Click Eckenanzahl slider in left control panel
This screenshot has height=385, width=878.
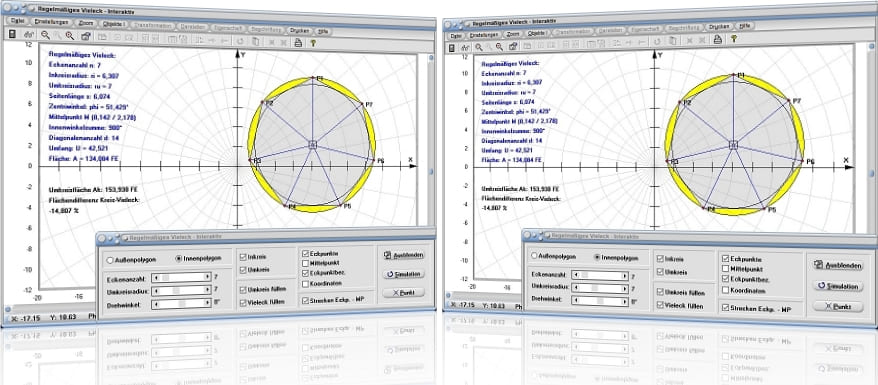click(x=181, y=277)
